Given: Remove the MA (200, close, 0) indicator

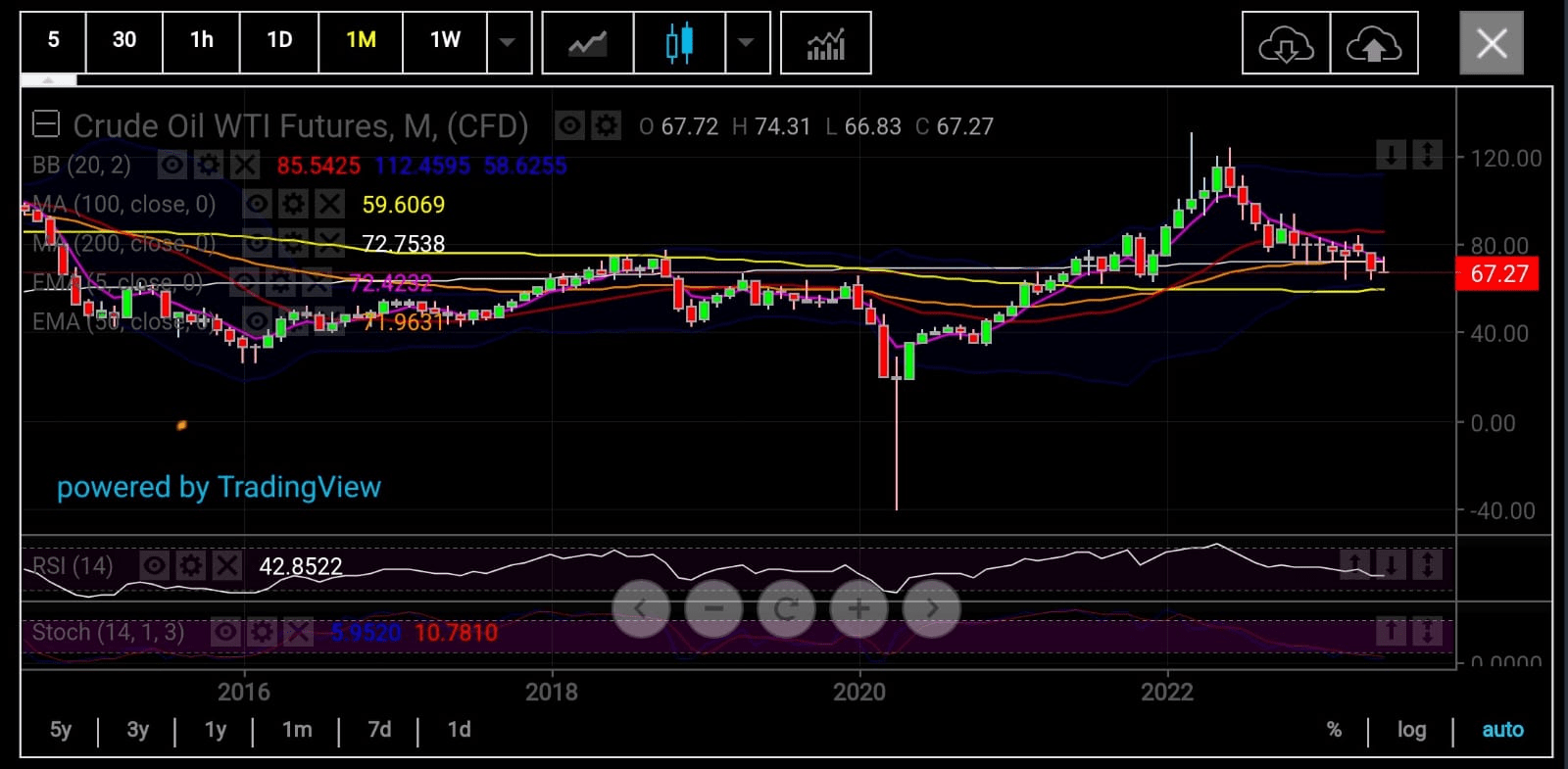Looking at the screenshot, I should point(329,242).
